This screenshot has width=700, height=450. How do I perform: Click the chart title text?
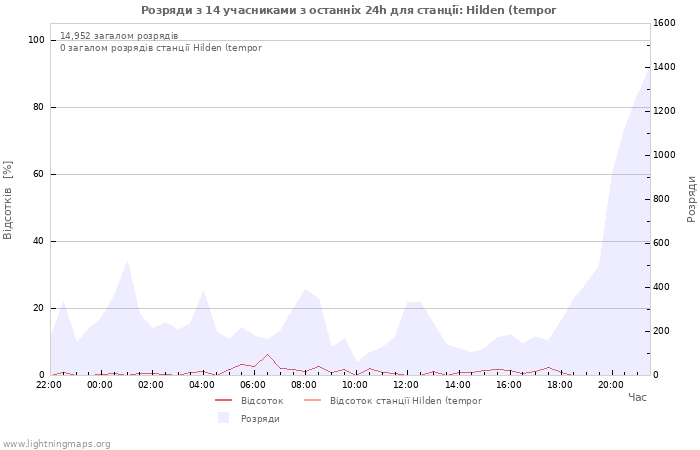tap(349, 10)
